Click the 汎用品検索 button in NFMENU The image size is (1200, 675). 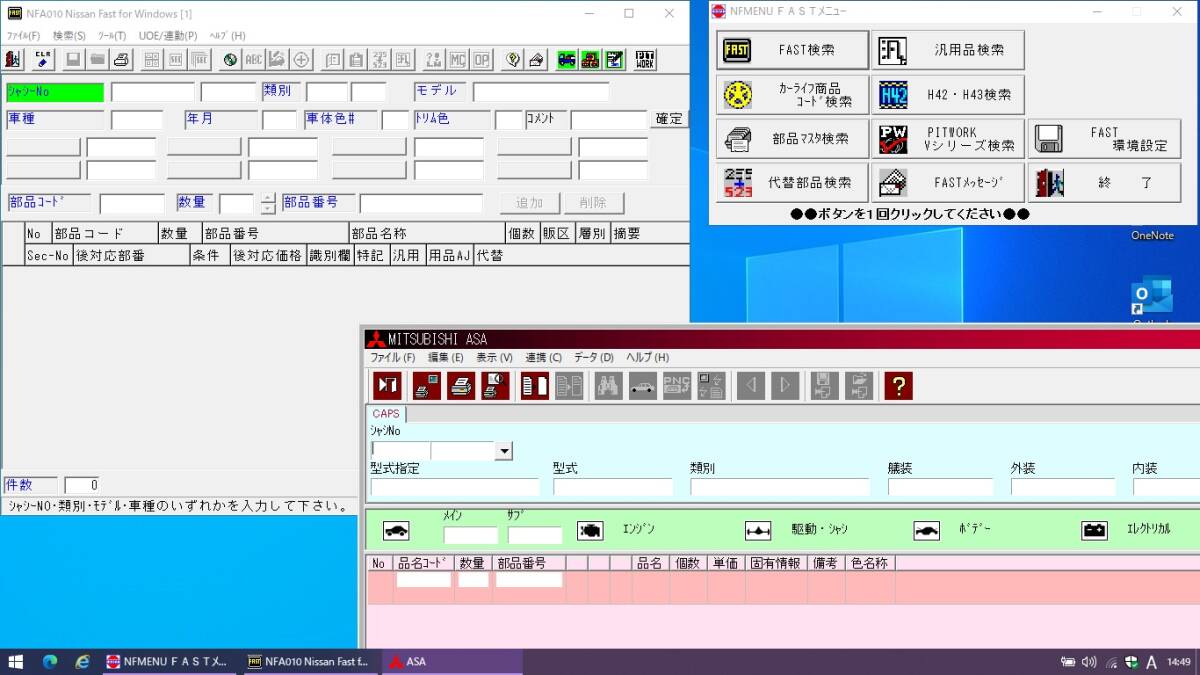click(x=948, y=50)
